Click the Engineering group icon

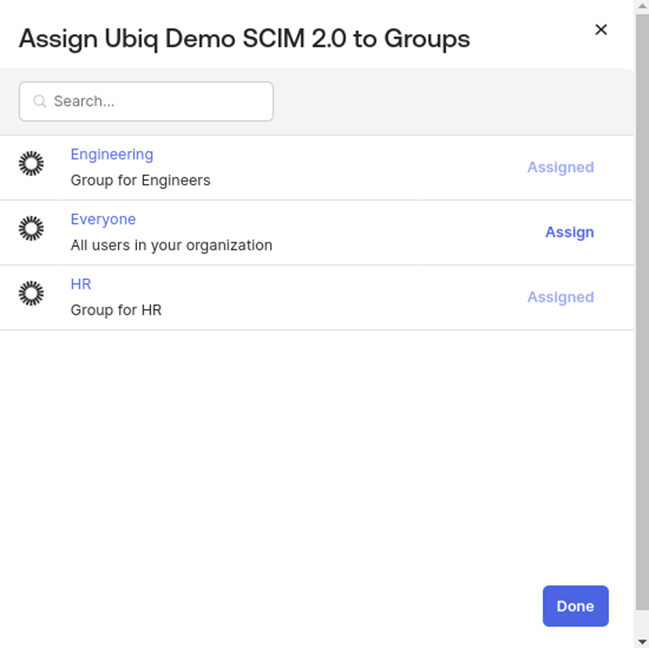click(31, 163)
